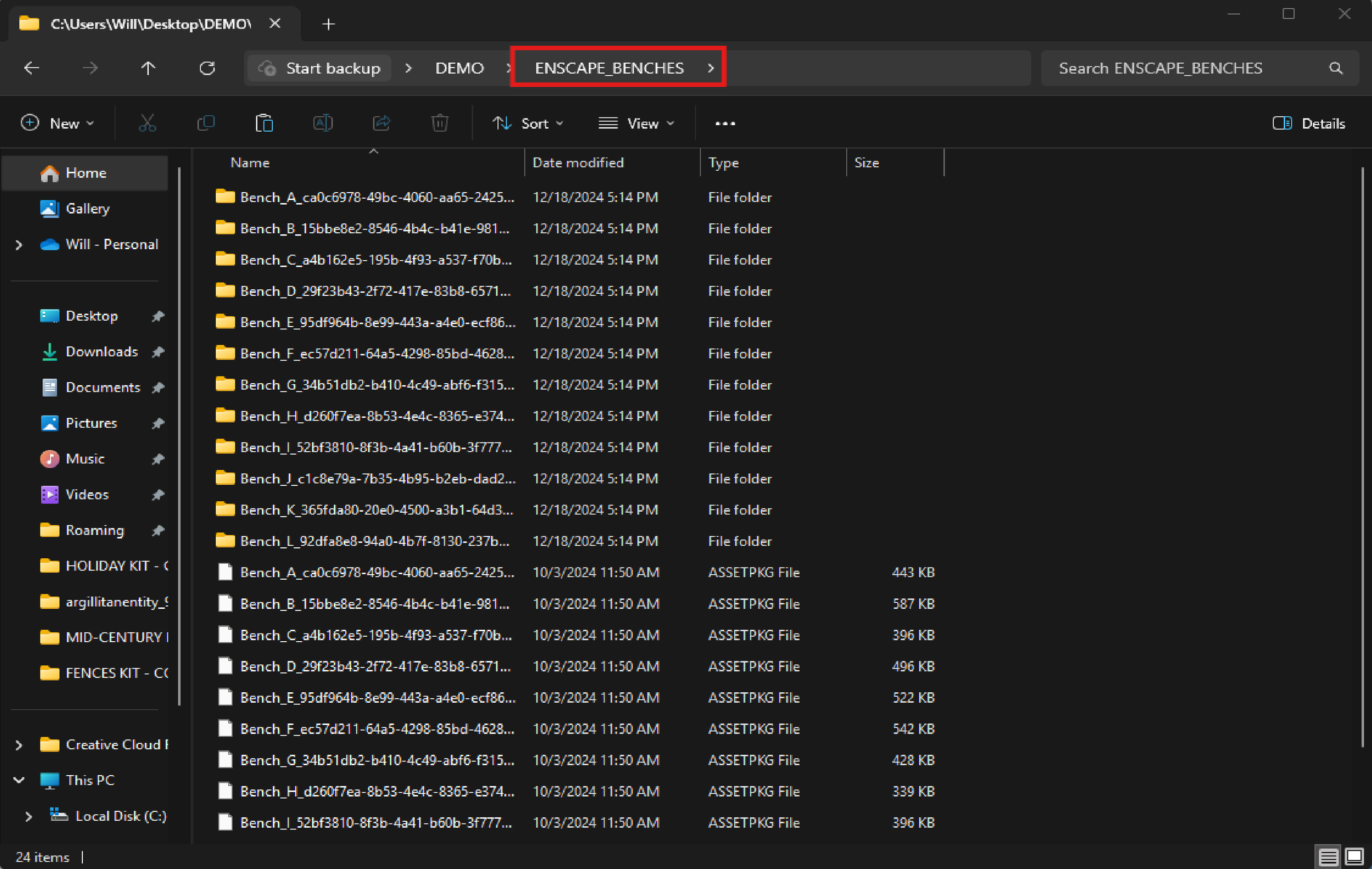Click the Copy icon in toolbar
Viewport: 1372px width, 869px height.
point(206,123)
